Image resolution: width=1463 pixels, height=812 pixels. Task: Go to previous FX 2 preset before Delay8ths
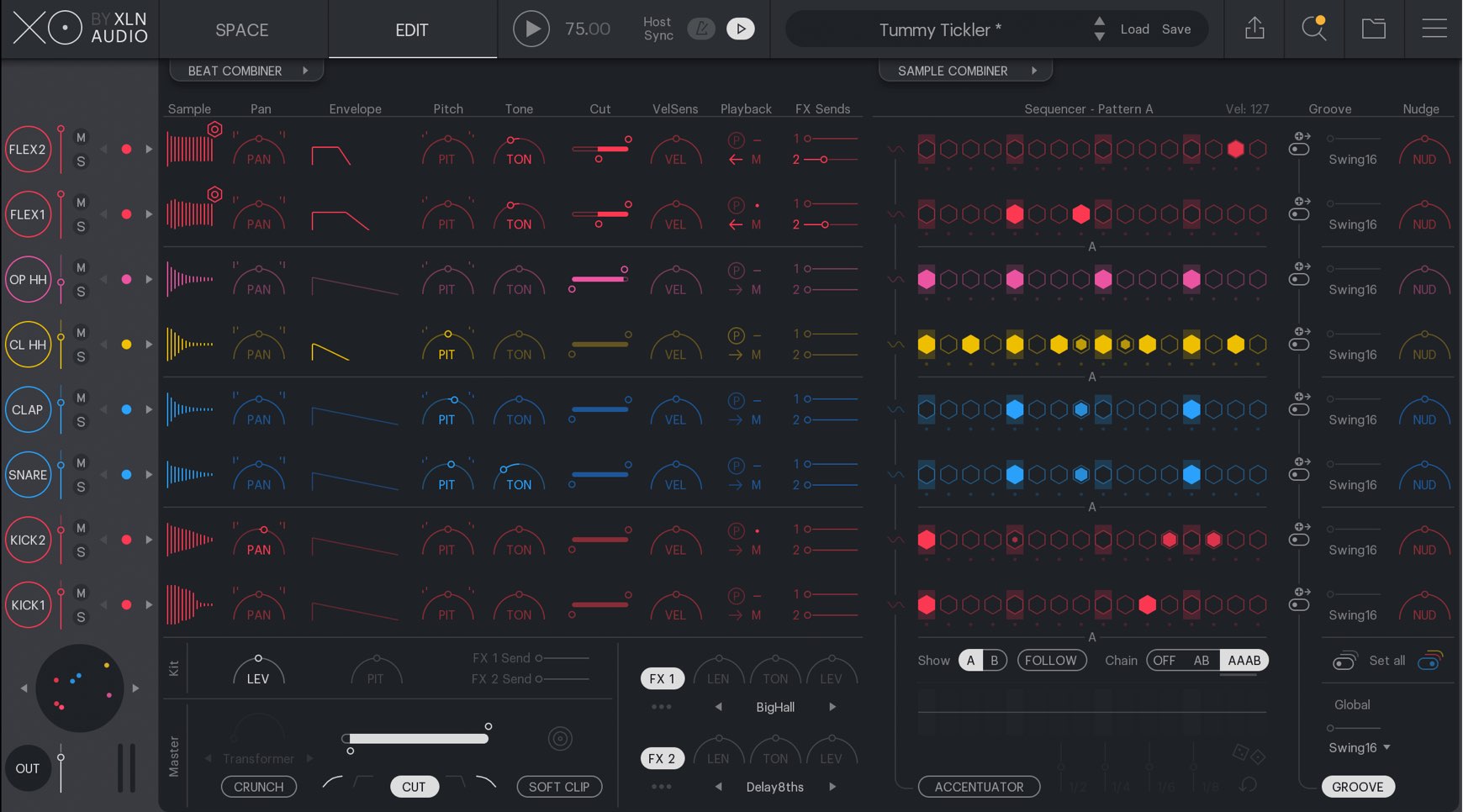point(718,787)
